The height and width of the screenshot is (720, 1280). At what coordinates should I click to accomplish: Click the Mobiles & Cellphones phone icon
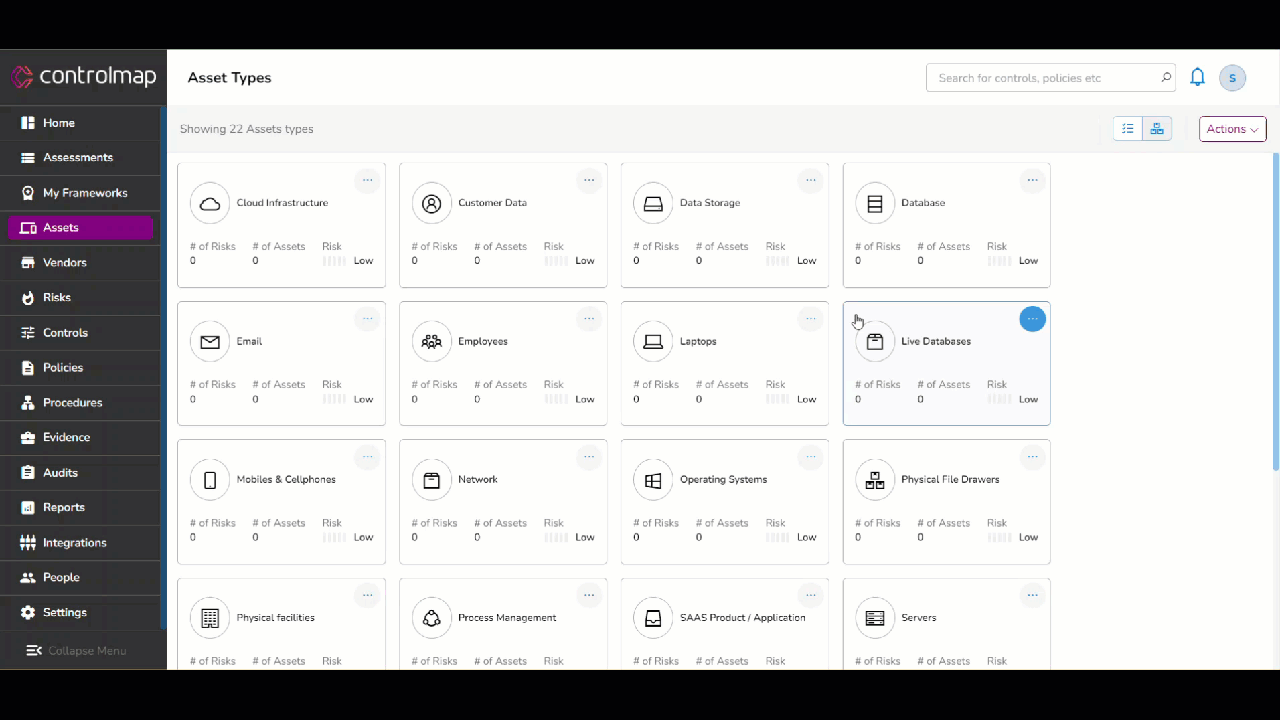coord(210,480)
